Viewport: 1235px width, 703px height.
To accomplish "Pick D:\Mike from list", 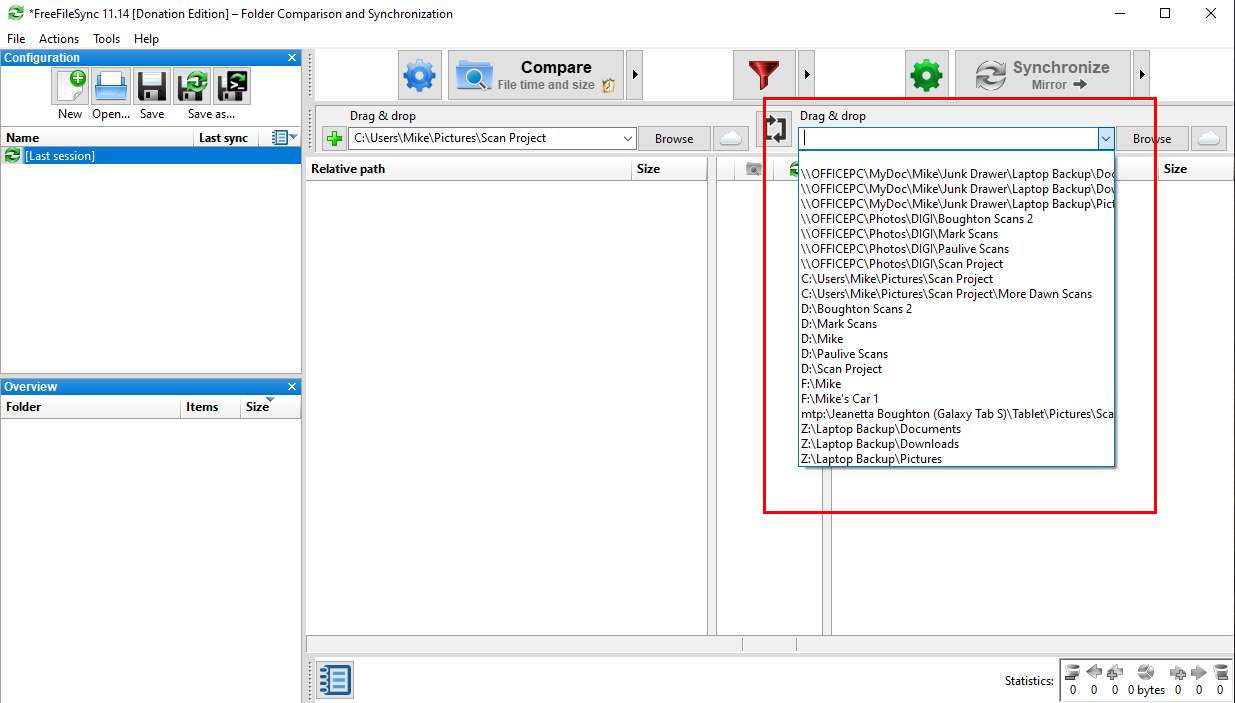I will [x=956, y=339].
